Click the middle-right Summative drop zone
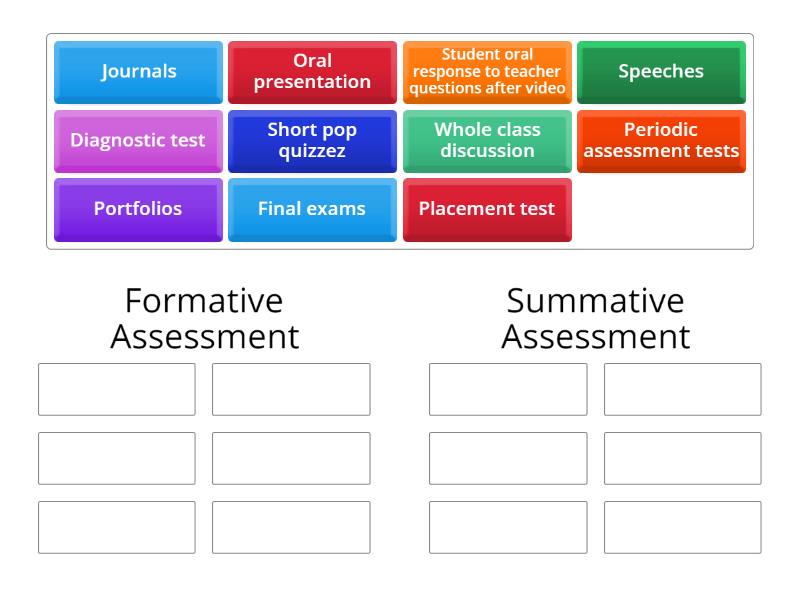Image resolution: width=800 pixels, height=600 pixels. click(x=682, y=458)
